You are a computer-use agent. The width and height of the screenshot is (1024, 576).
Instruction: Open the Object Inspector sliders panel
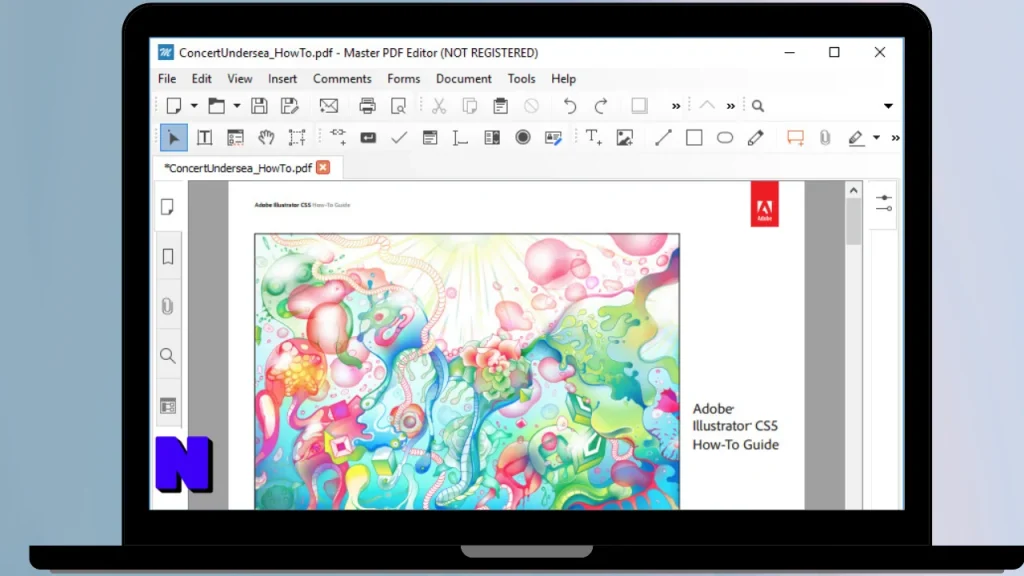tap(884, 203)
